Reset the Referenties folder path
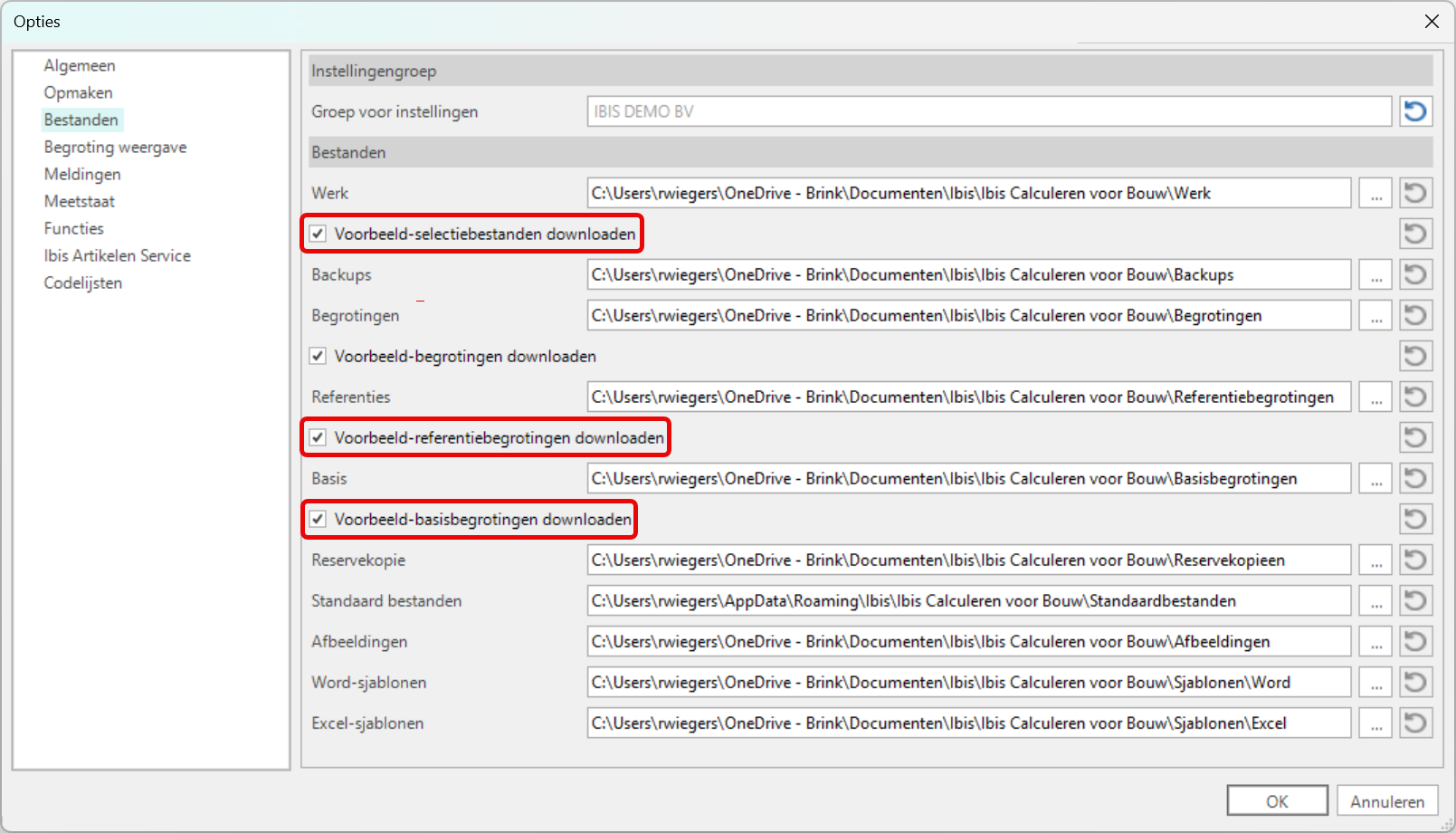 (1415, 397)
